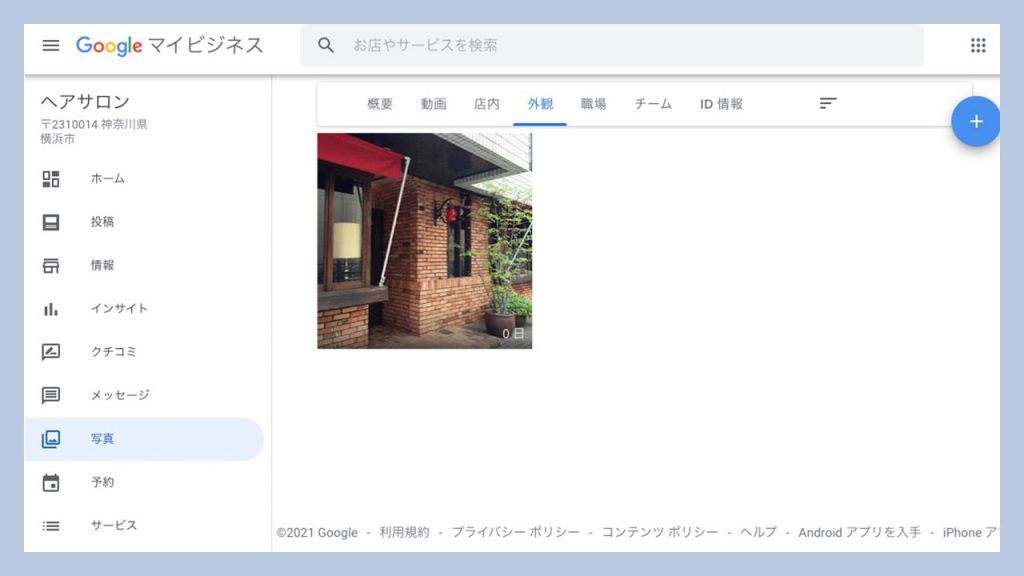This screenshot has height=576, width=1024.
Task: Open the プライバシー ポリシー footer link
Action: point(515,532)
